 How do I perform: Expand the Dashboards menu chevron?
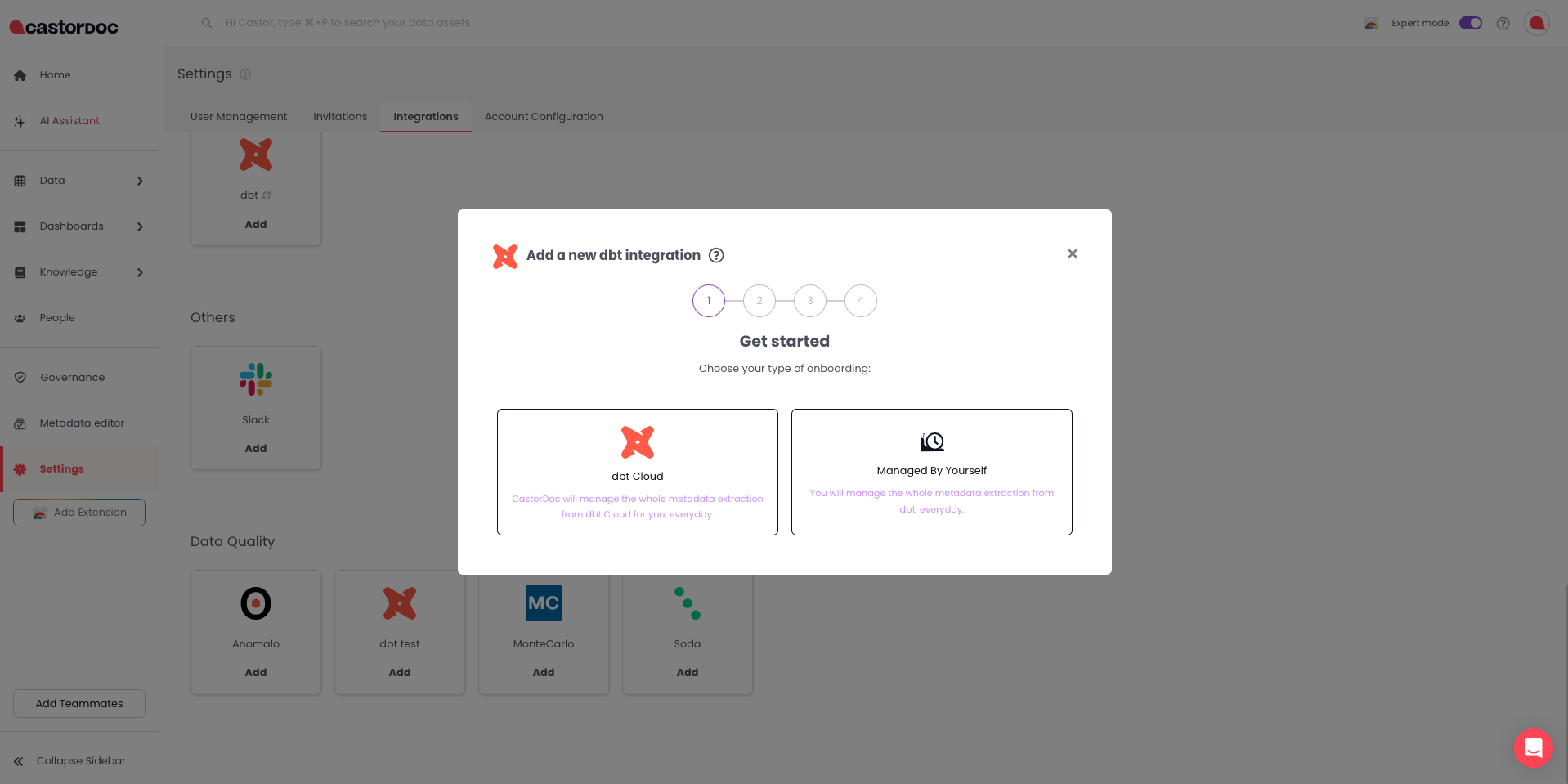tap(140, 226)
